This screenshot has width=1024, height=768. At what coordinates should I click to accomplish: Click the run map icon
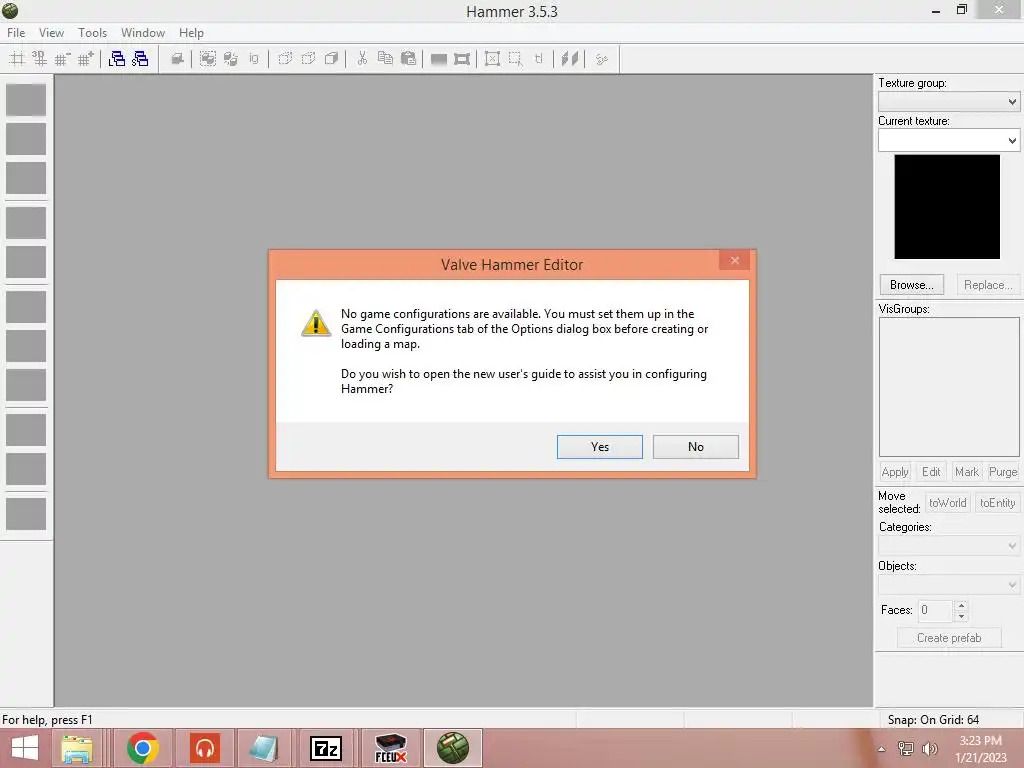pos(601,59)
